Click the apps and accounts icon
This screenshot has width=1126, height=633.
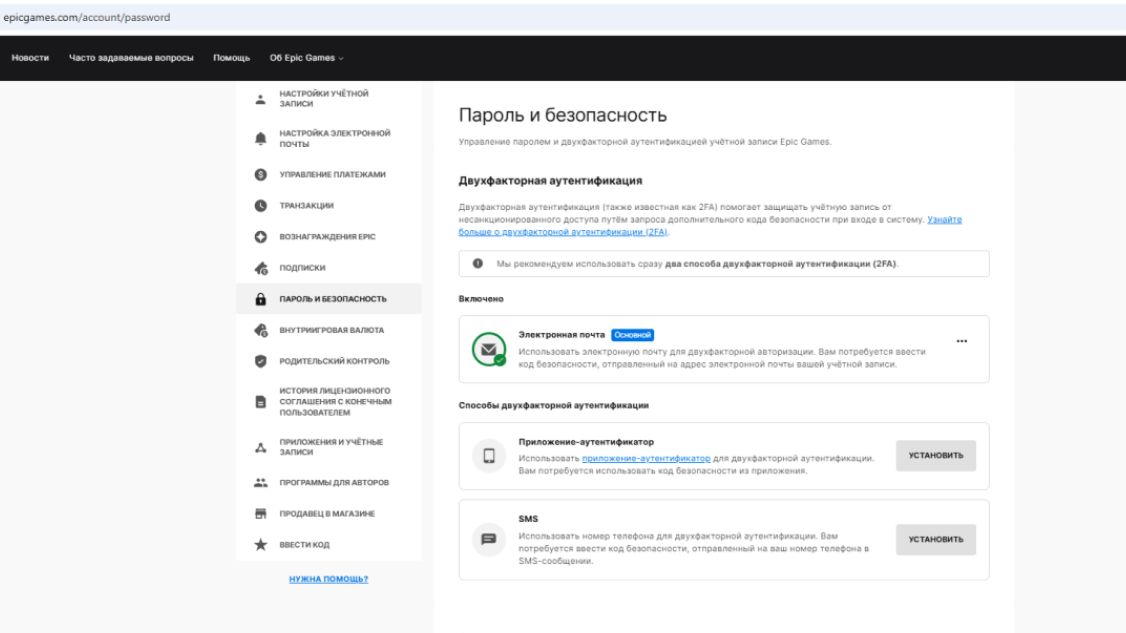[x=260, y=448]
